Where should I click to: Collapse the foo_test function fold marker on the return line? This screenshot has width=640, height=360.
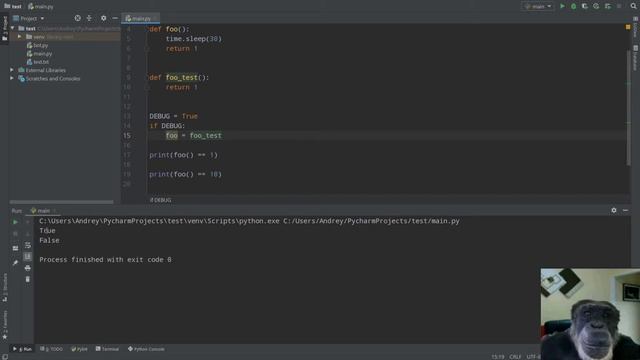click(147, 87)
